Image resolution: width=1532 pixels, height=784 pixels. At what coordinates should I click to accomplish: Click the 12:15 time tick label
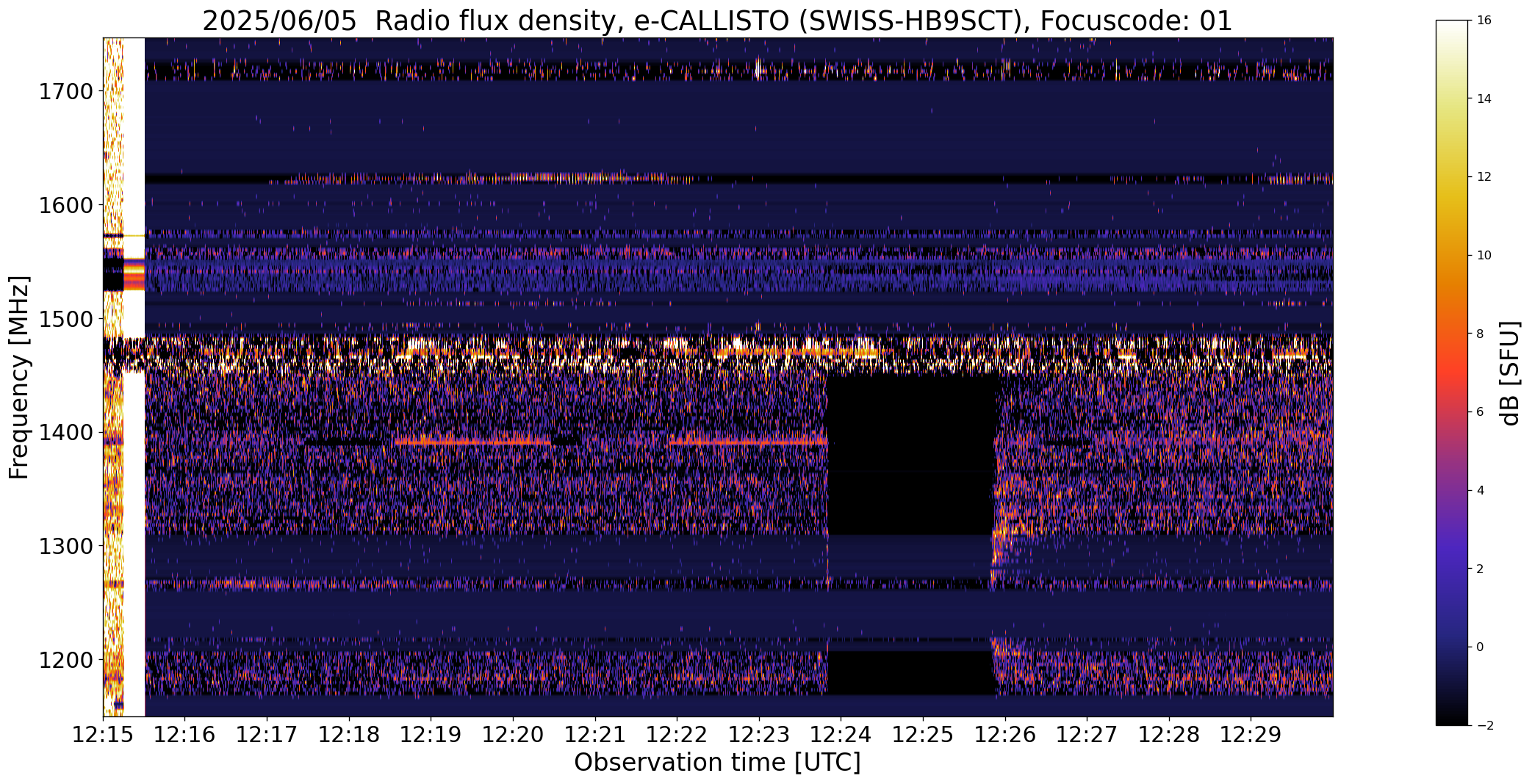coord(103,734)
